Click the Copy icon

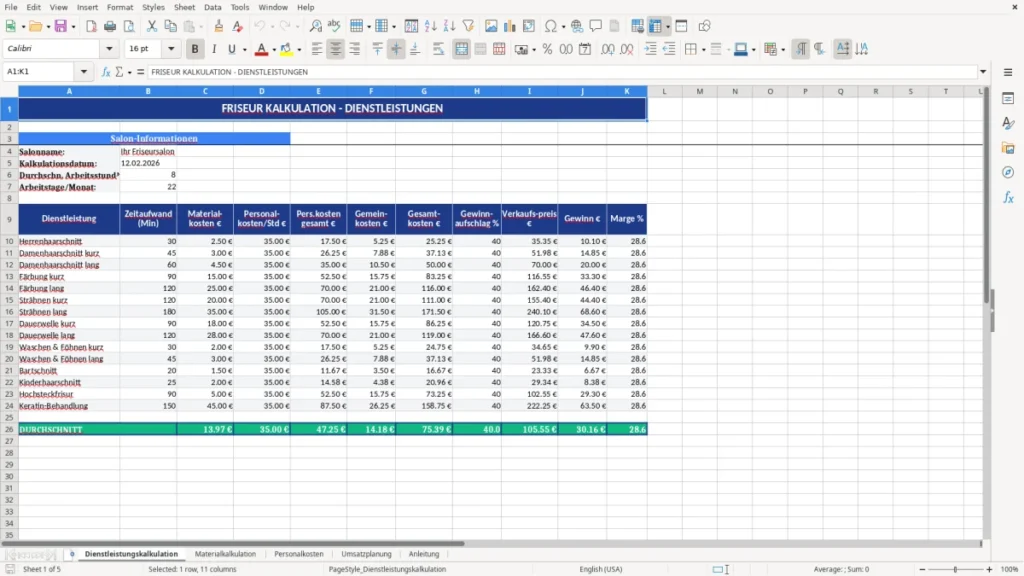(170, 26)
